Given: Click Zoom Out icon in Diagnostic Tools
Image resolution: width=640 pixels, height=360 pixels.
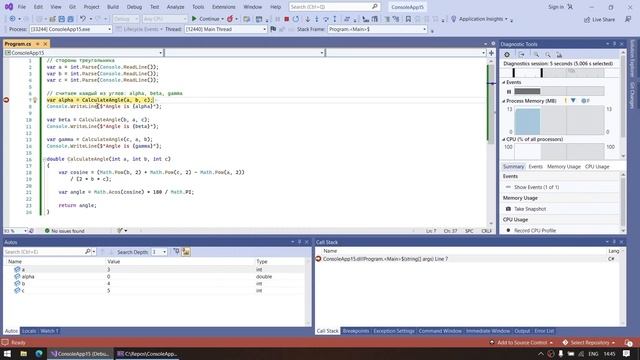Looking at the screenshot, I should coord(548,54).
